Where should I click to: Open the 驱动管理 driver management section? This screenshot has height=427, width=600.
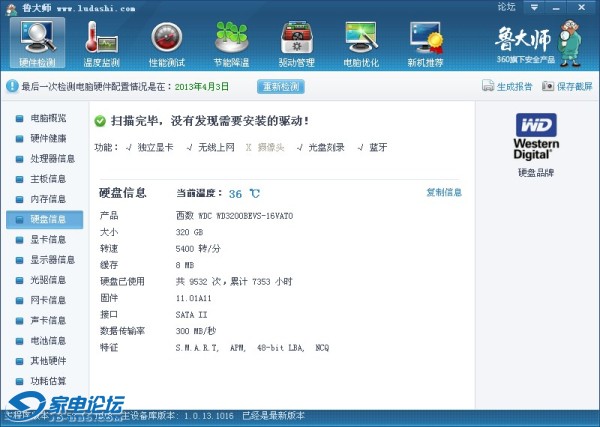(x=297, y=43)
